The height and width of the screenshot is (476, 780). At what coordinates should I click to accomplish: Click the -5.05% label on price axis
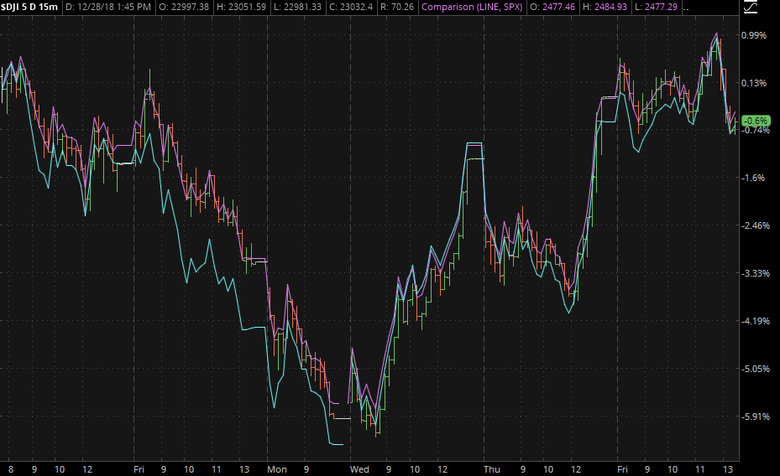click(755, 369)
